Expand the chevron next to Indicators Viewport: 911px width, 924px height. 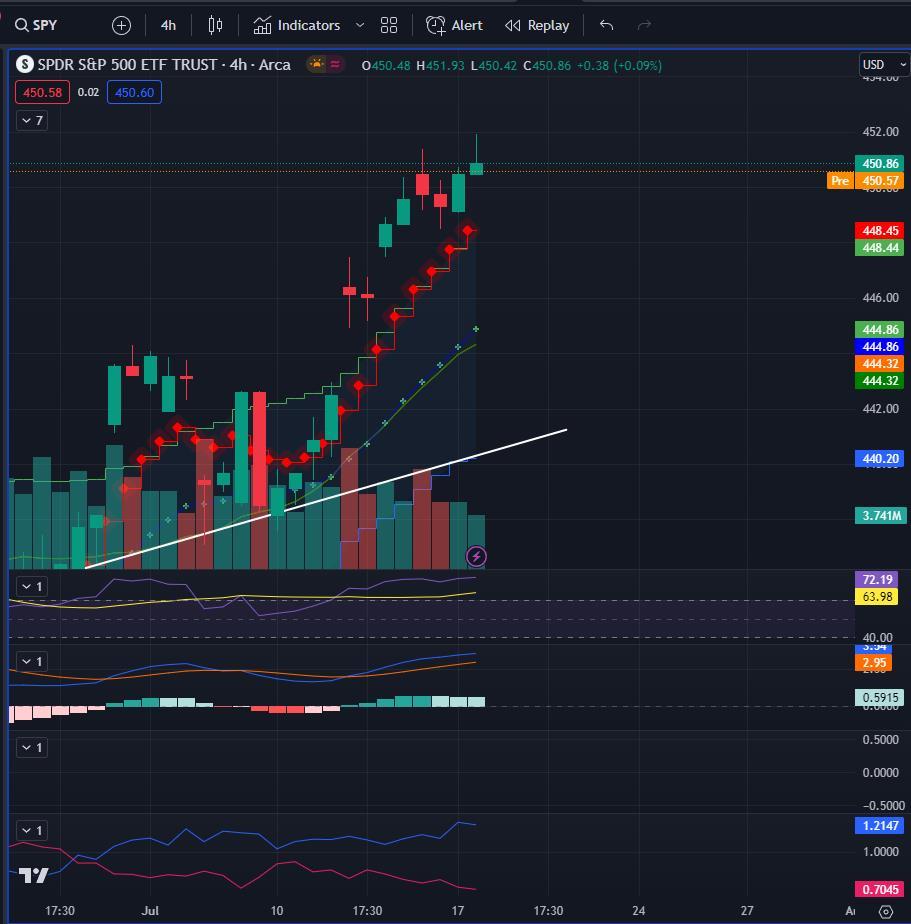pyautogui.click(x=359, y=25)
